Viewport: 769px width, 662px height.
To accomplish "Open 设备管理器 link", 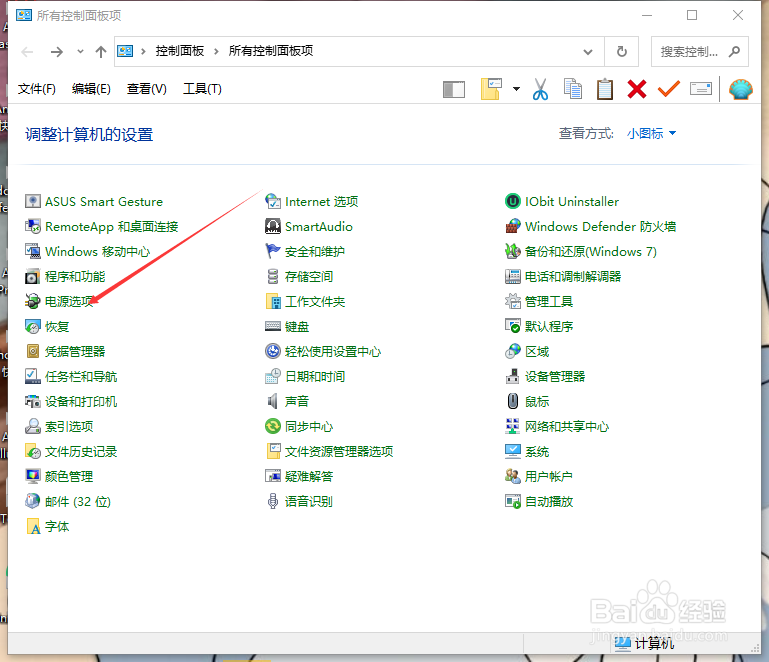I will (555, 377).
